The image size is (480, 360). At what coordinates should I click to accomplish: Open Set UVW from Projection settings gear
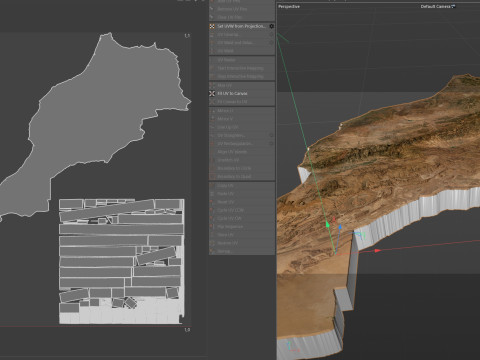coord(271,26)
